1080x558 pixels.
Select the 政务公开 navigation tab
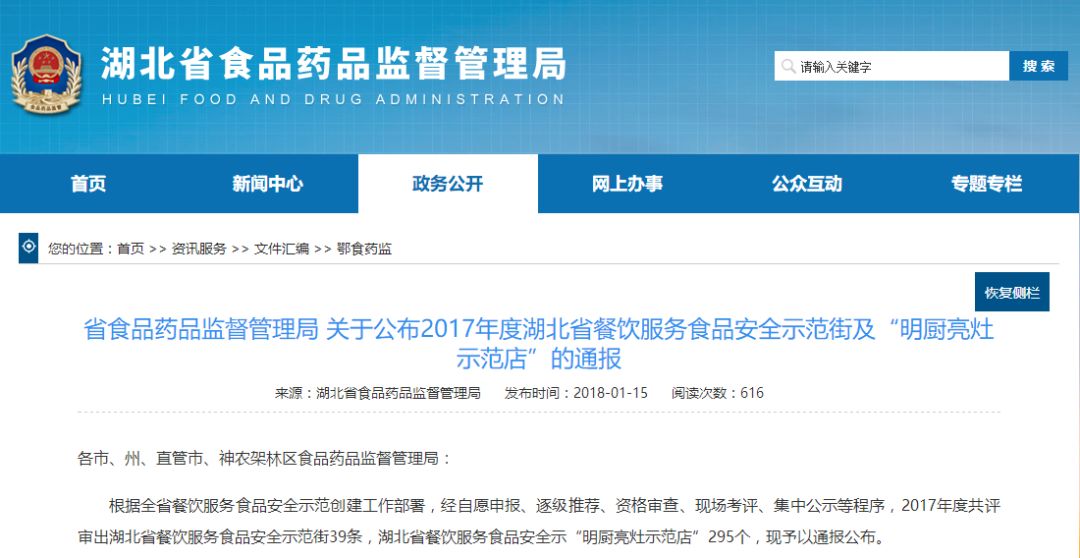pyautogui.click(x=448, y=184)
